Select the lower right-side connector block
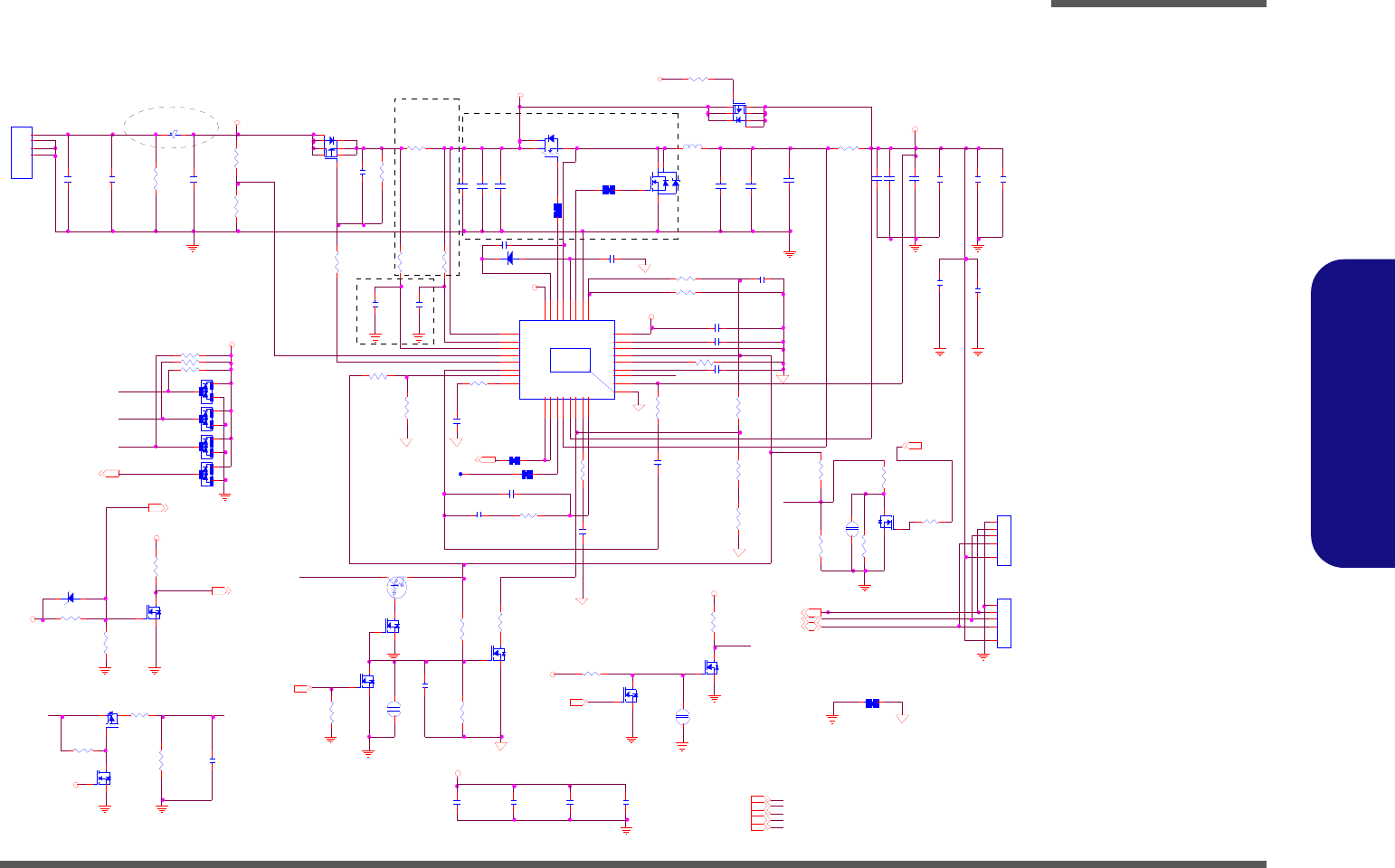This screenshot has height=868, width=1395. [x=1003, y=623]
